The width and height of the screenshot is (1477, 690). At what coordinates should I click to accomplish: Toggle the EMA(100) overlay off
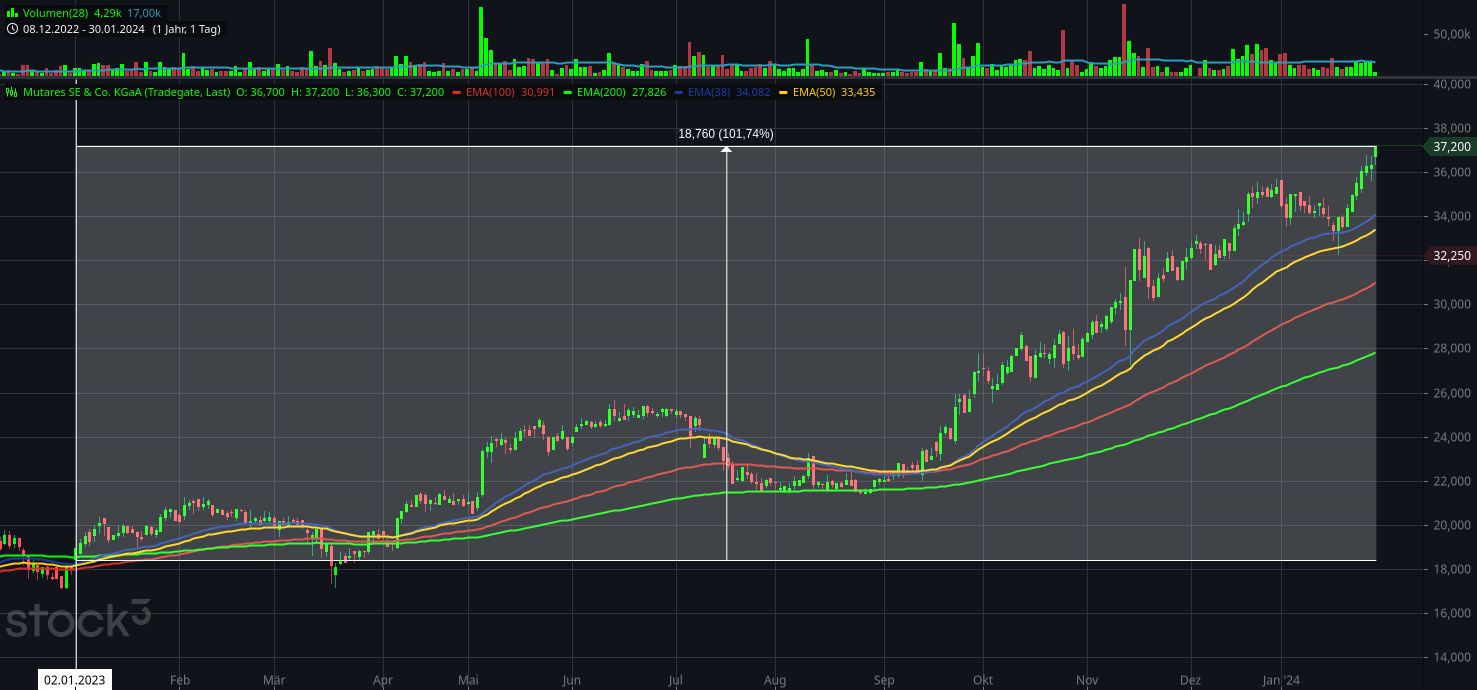click(490, 90)
